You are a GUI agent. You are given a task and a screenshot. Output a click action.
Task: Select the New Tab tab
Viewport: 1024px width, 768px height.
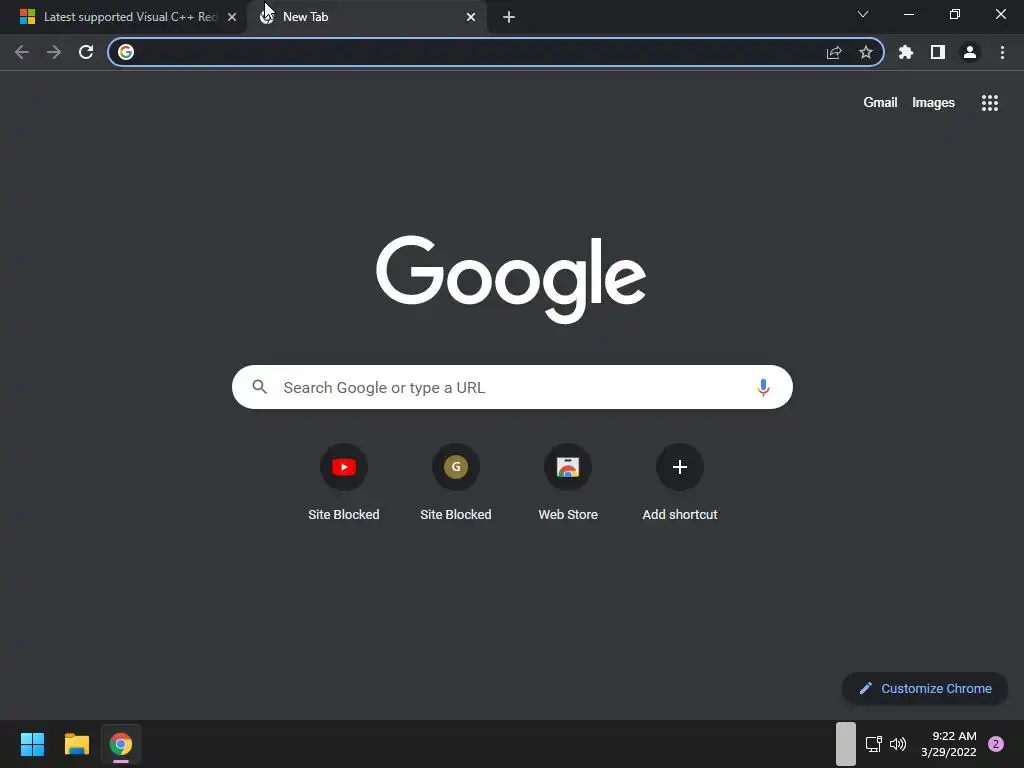point(367,17)
